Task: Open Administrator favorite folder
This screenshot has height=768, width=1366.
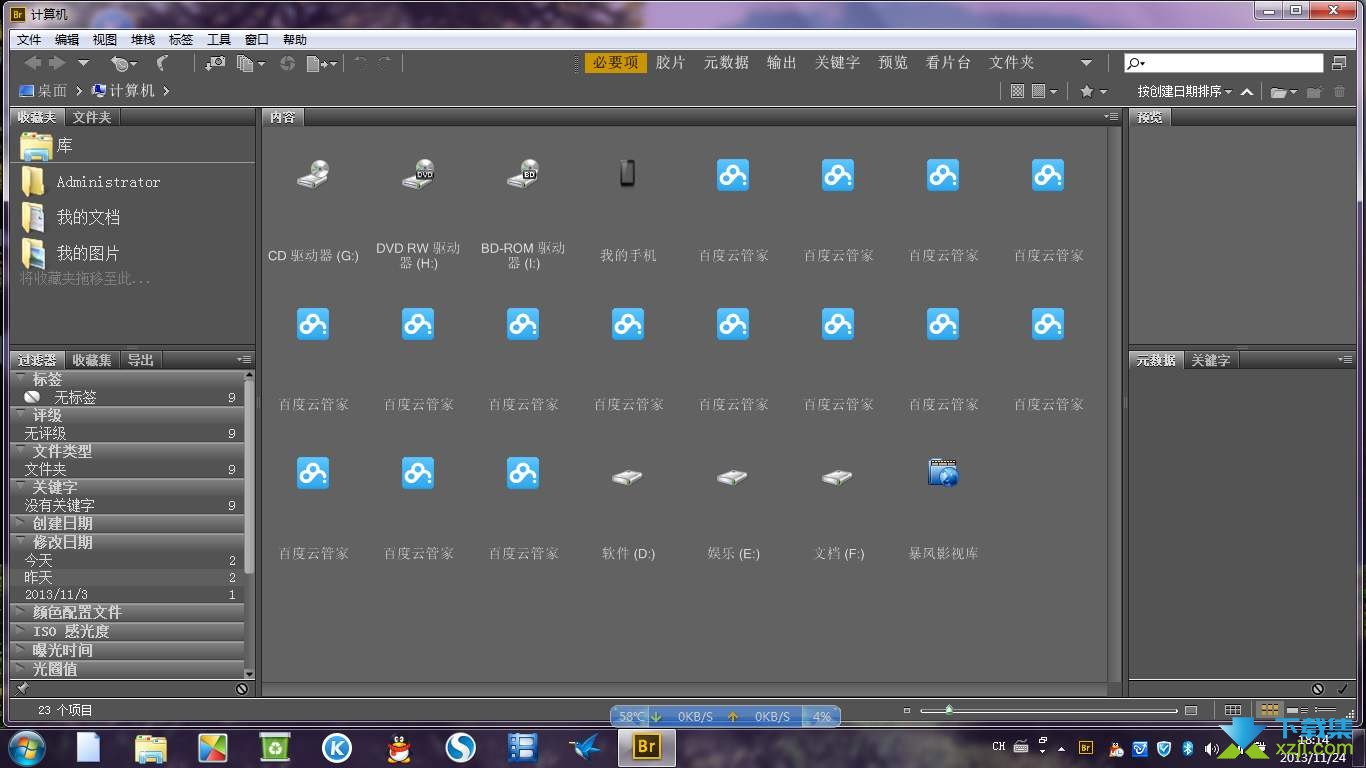Action: pyautogui.click(x=92, y=182)
